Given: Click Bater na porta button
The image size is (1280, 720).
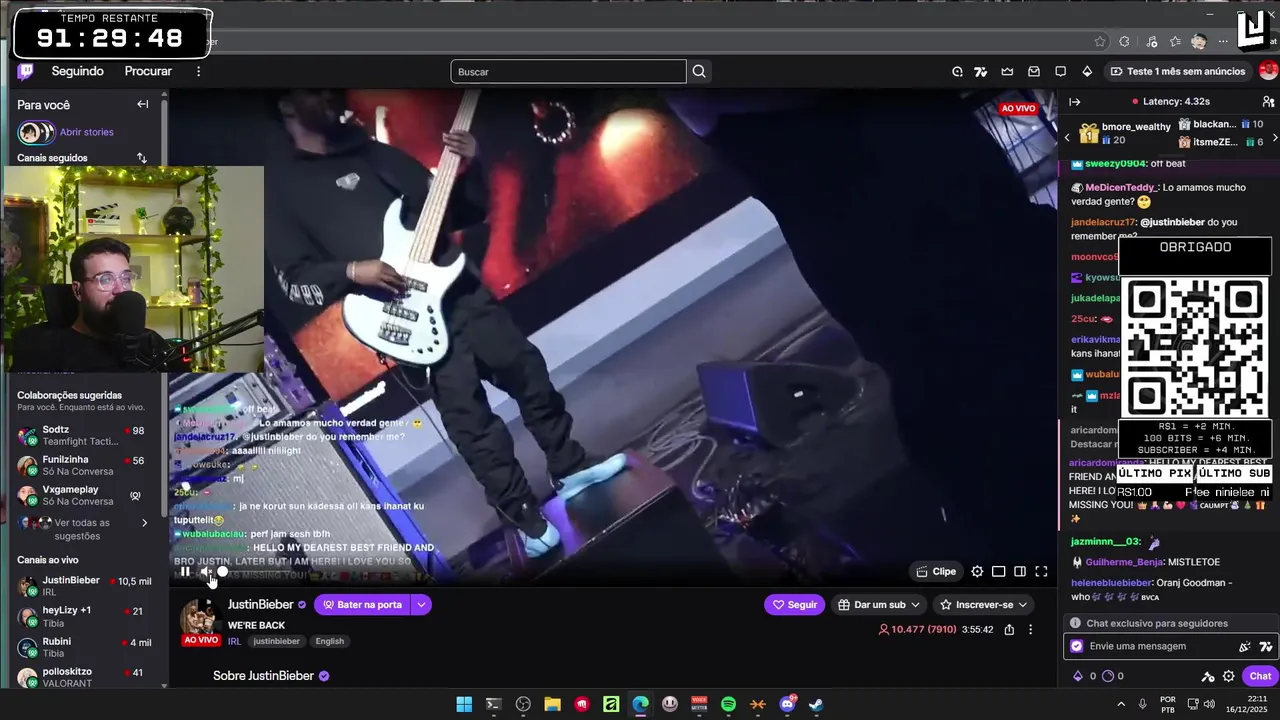Looking at the screenshot, I should point(363,605).
